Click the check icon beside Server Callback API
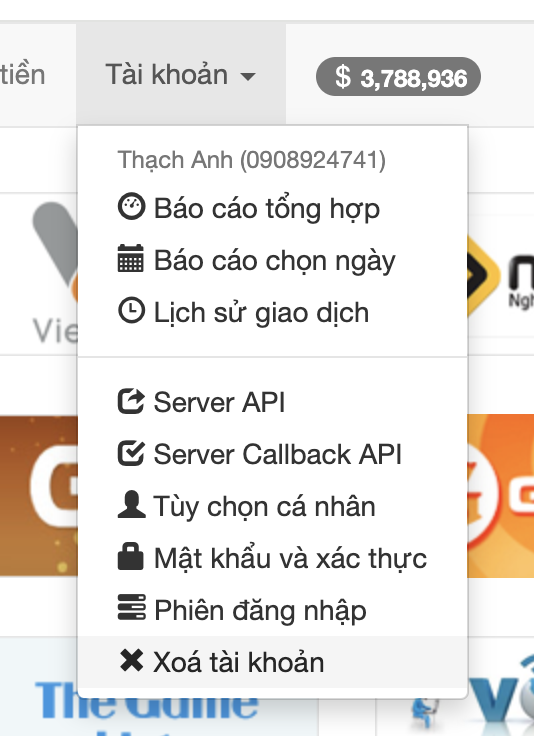 (131, 453)
